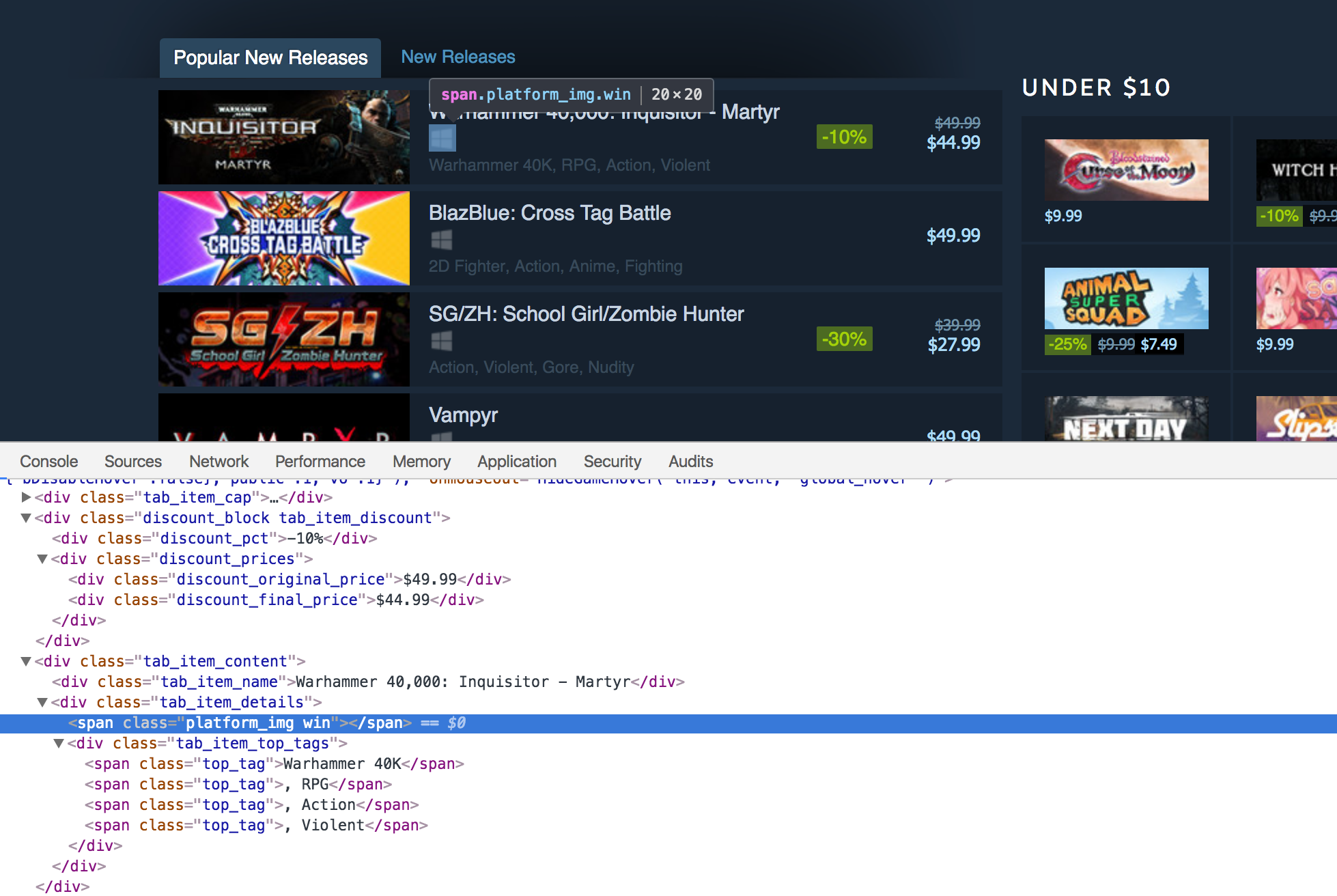The image size is (1337, 896).
Task: Collapse the tab_item_top_tags div node
Action: [59, 744]
